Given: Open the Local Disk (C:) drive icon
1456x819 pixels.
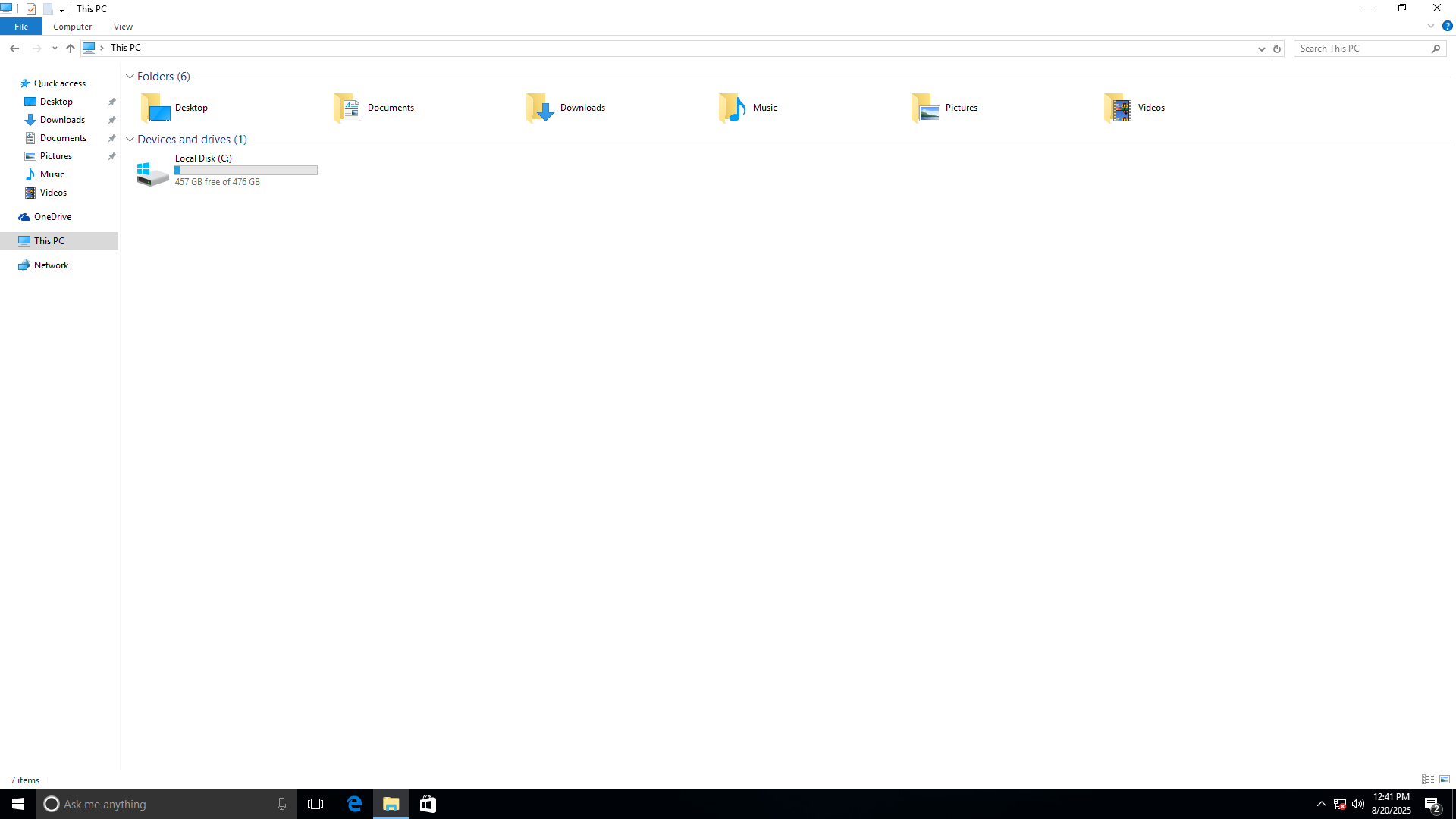Looking at the screenshot, I should (153, 173).
